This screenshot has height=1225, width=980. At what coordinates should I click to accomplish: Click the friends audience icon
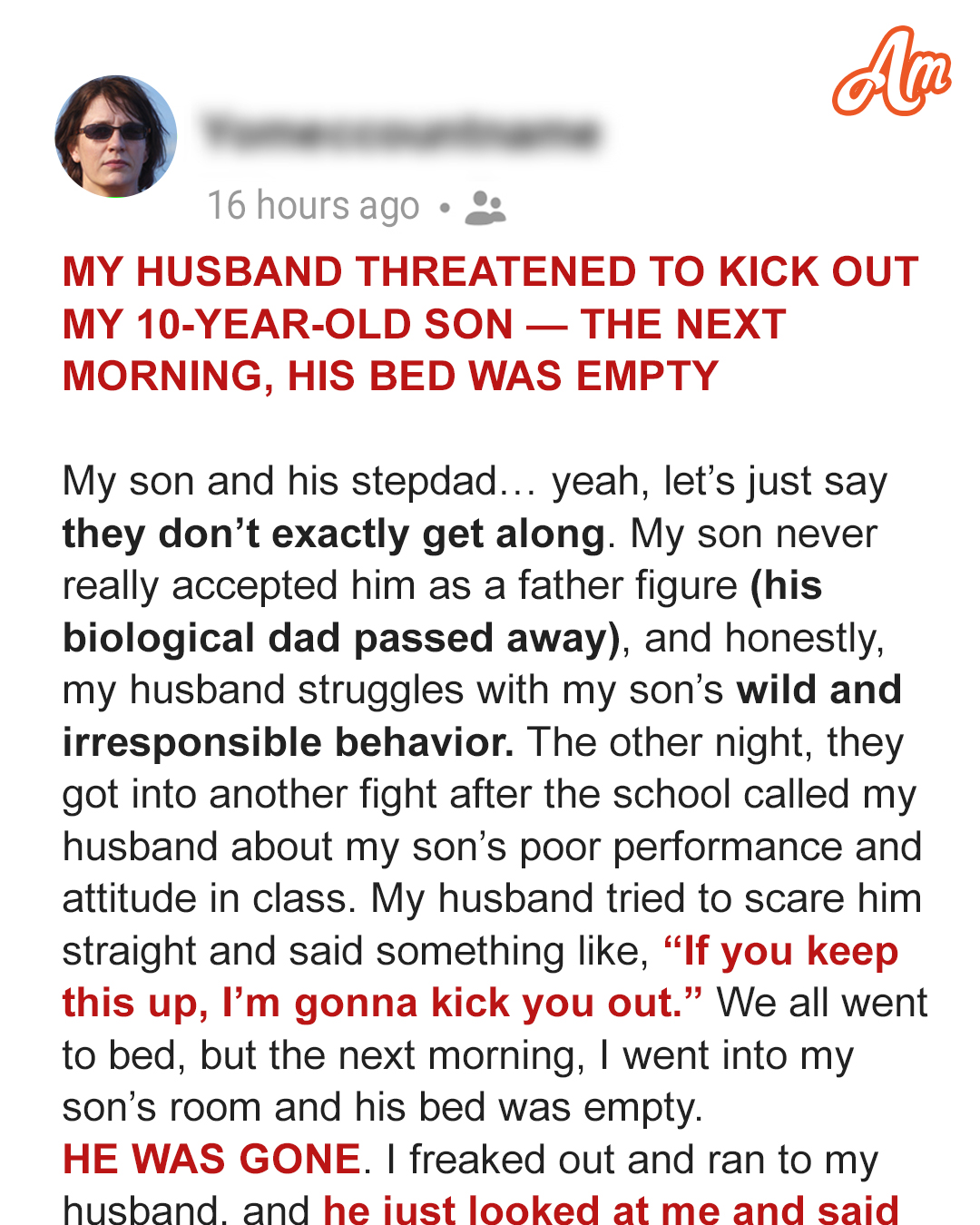pyautogui.click(x=485, y=208)
